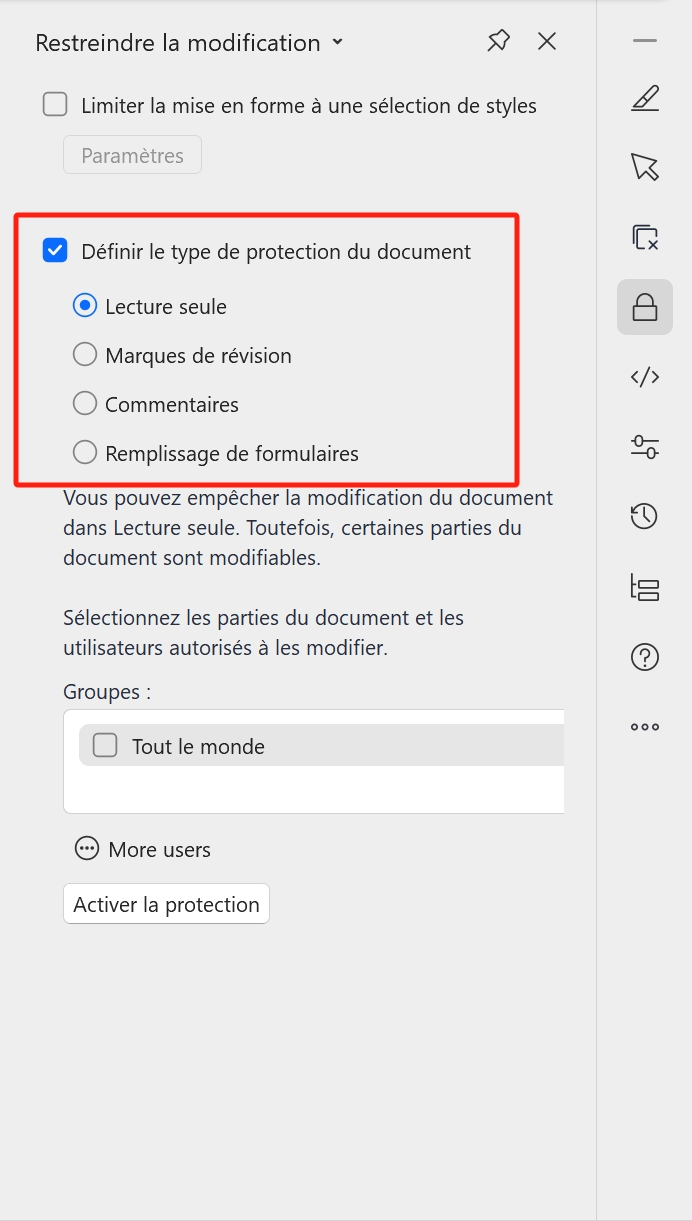
Task: Open the code brackets sidebar icon
Action: 645,377
